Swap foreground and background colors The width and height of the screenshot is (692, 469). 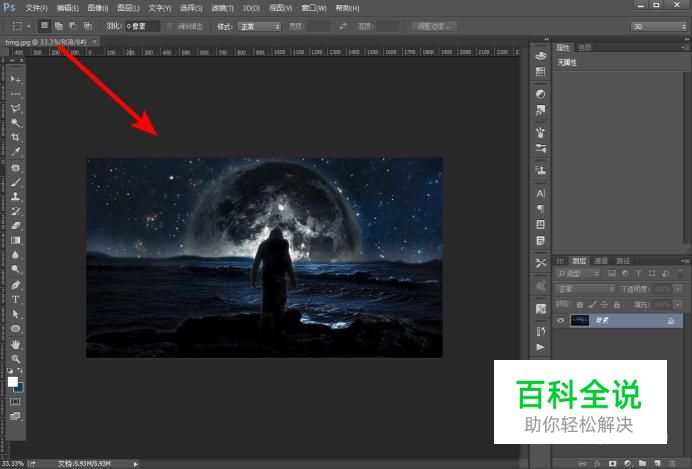tap(20, 371)
